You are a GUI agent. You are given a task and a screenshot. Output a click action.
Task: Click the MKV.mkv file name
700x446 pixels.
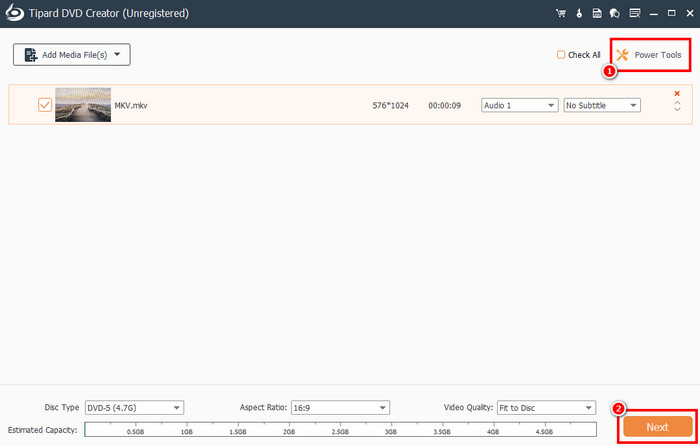pyautogui.click(x=131, y=106)
